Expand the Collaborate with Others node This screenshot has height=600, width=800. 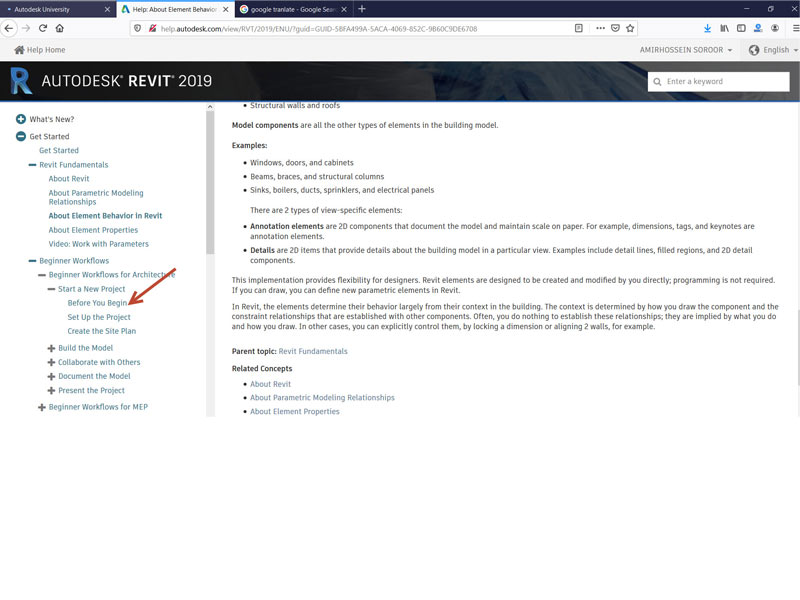coord(51,362)
